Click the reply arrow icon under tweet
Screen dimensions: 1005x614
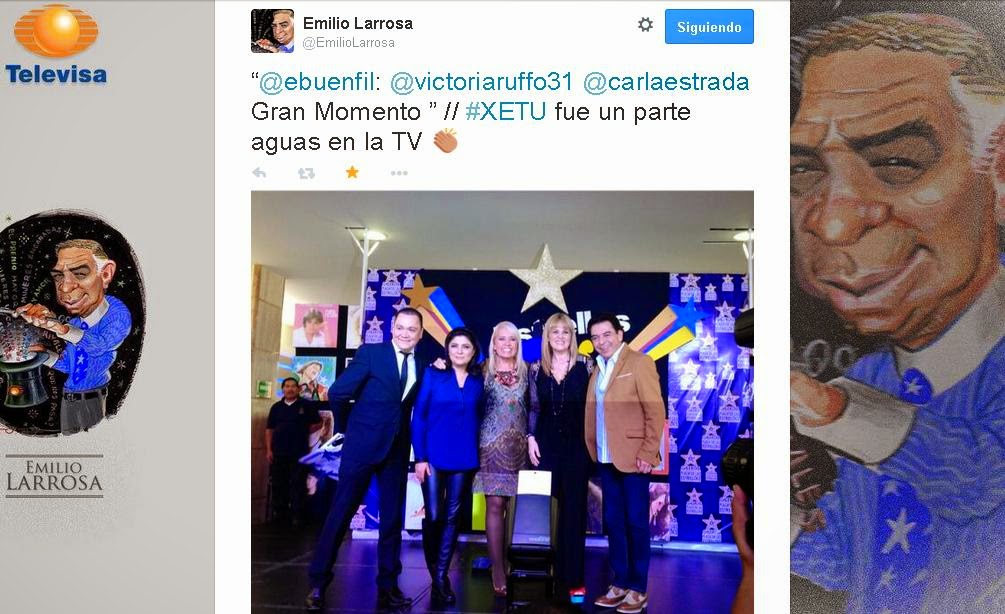click(x=259, y=172)
